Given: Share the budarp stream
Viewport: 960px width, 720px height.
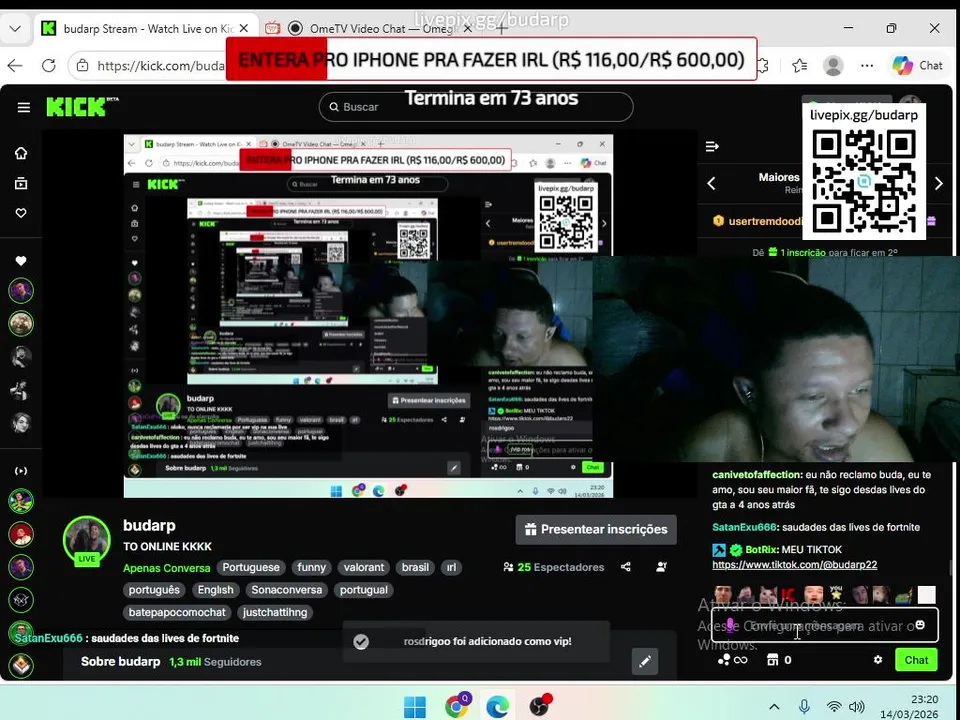Looking at the screenshot, I should click(x=626, y=567).
